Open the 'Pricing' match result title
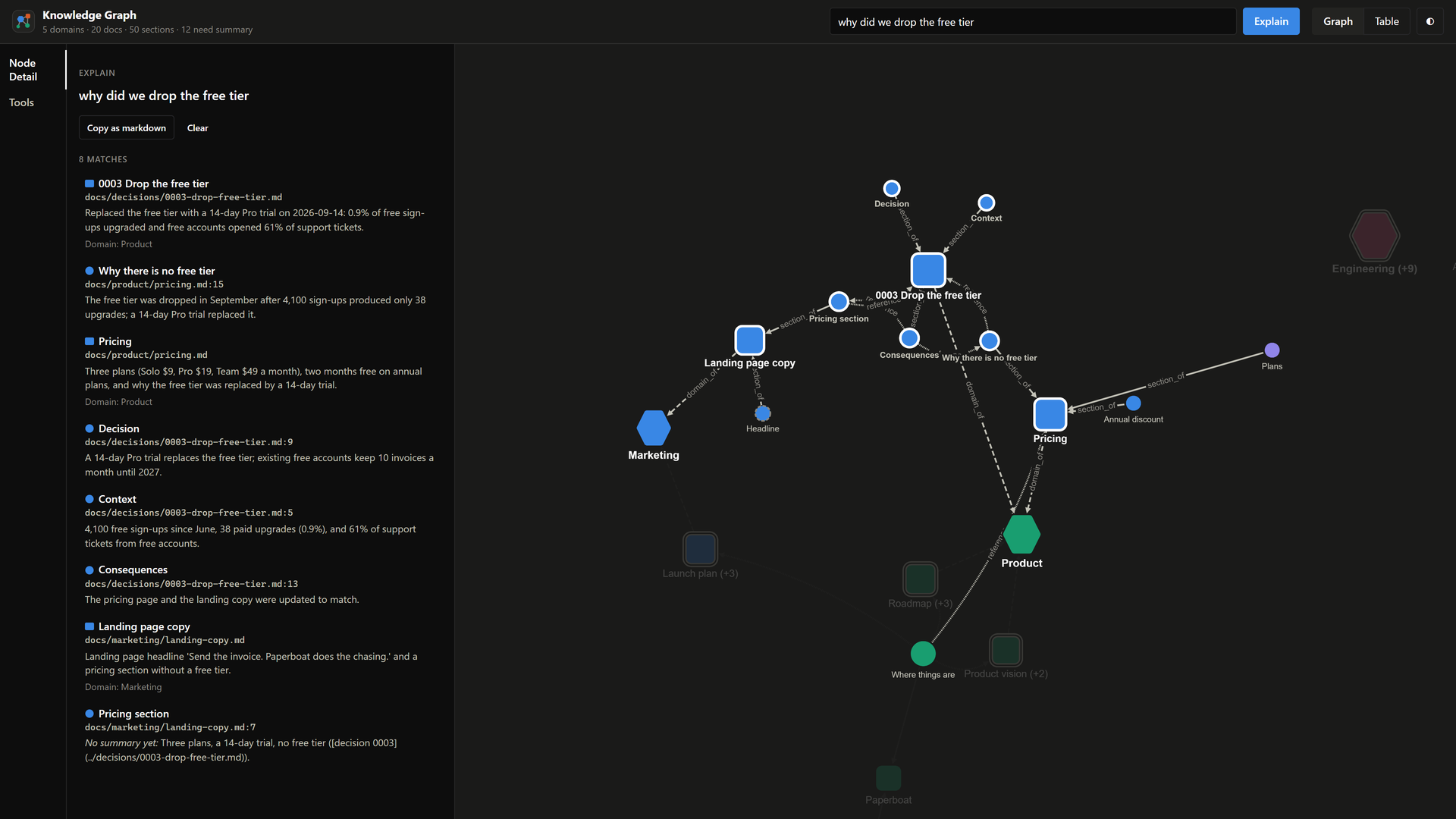The image size is (1456, 819). click(115, 341)
